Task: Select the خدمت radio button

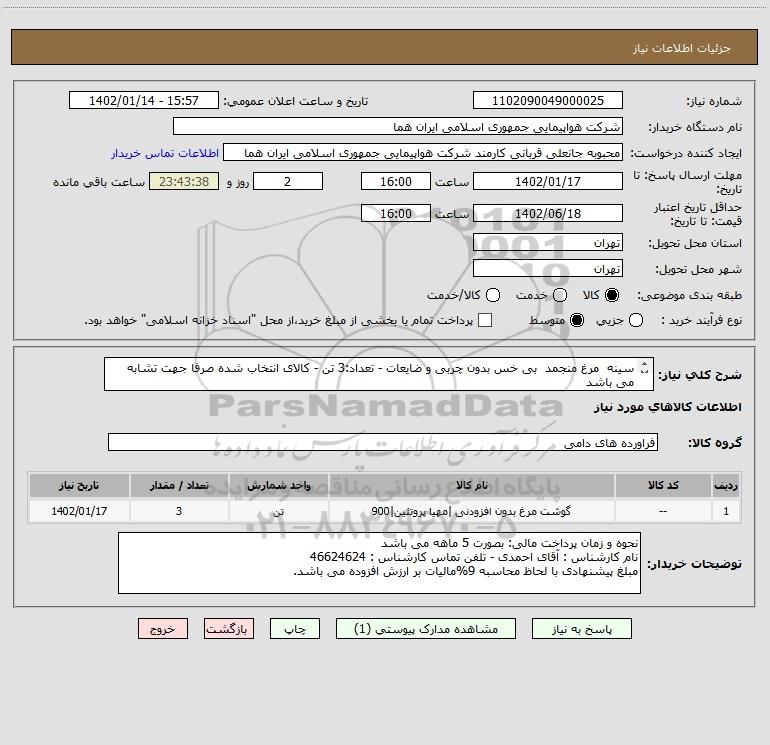Action: point(560,295)
